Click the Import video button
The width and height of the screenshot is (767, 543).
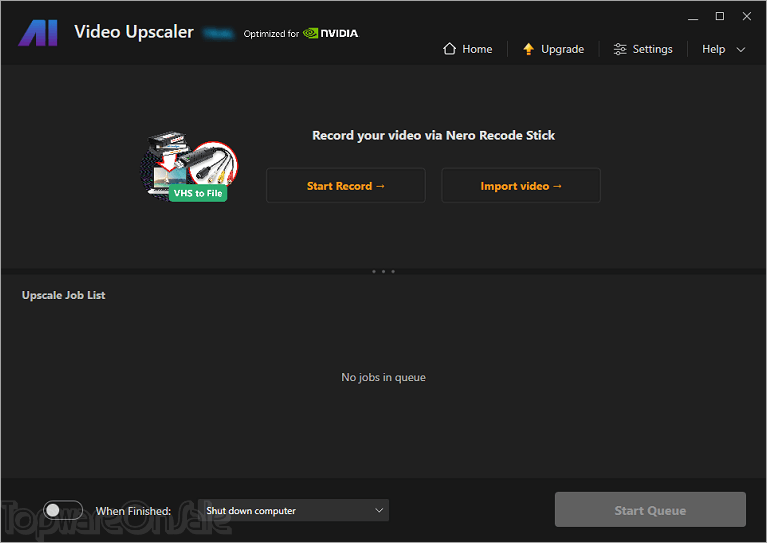pos(521,185)
